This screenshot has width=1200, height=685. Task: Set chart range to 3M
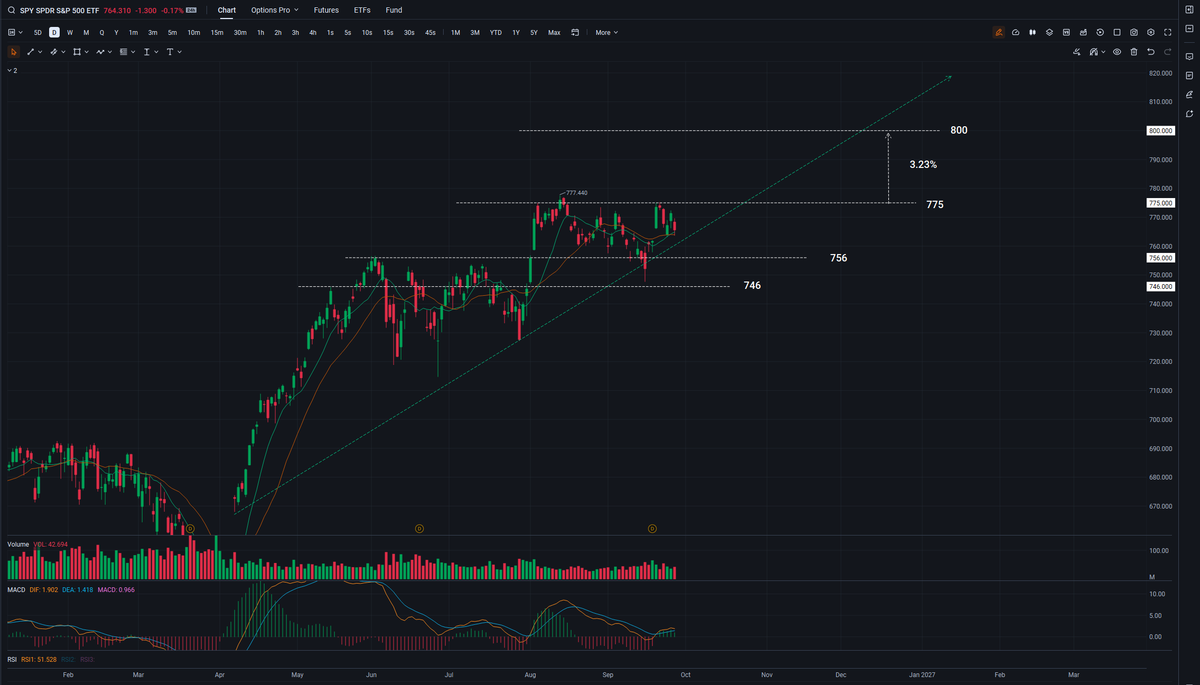475,32
